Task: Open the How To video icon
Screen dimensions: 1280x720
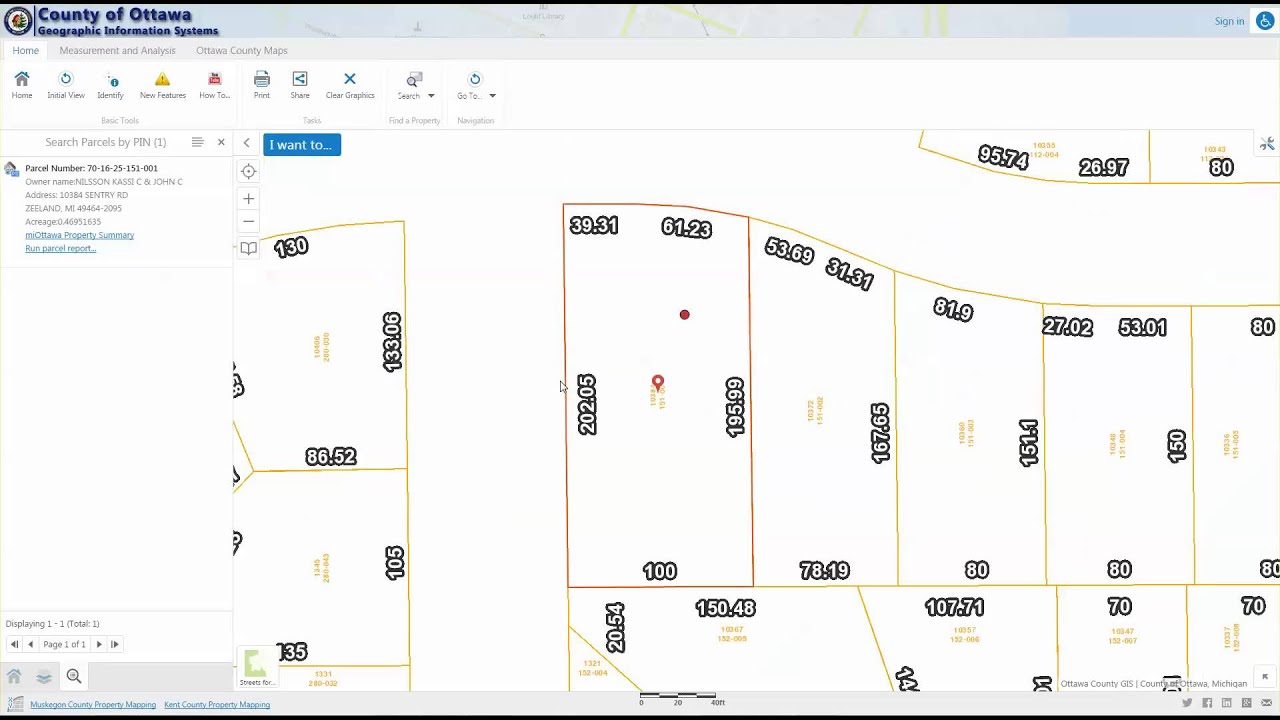Action: pyautogui.click(x=214, y=85)
